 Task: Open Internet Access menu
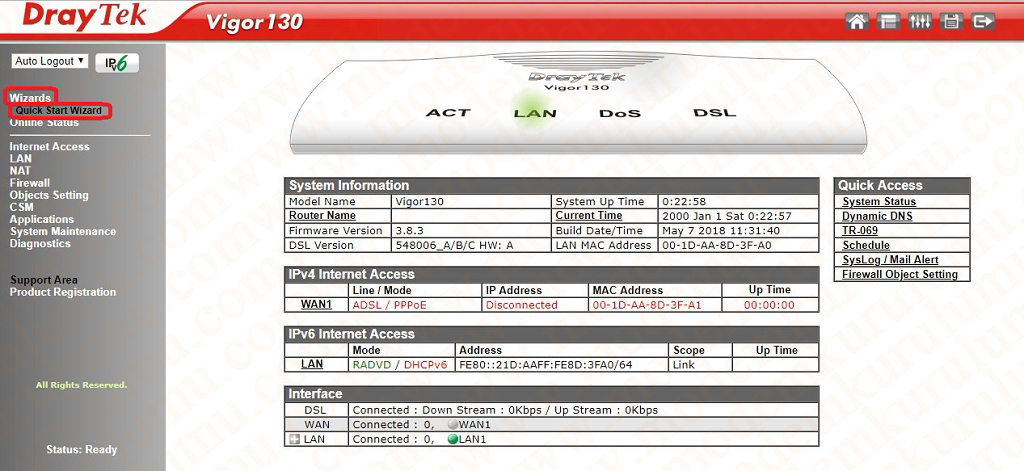click(x=50, y=147)
